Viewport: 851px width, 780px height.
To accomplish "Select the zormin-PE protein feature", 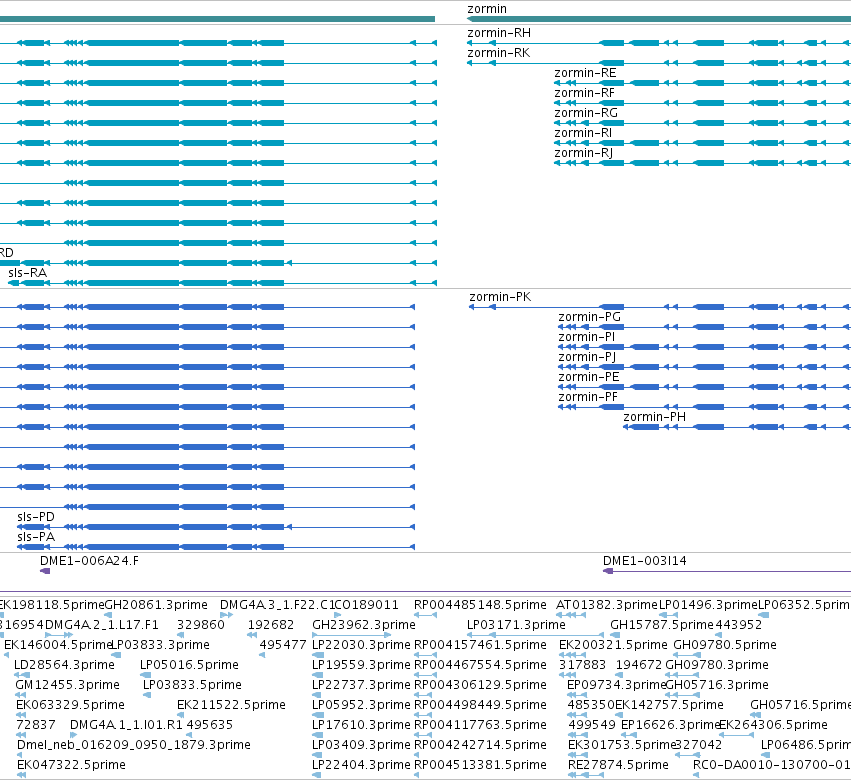I will click(704, 387).
